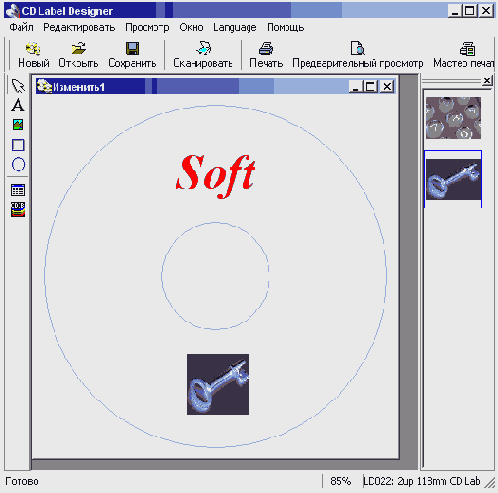498x493 pixels.
Task: Open the Окно menu
Action: 191,27
